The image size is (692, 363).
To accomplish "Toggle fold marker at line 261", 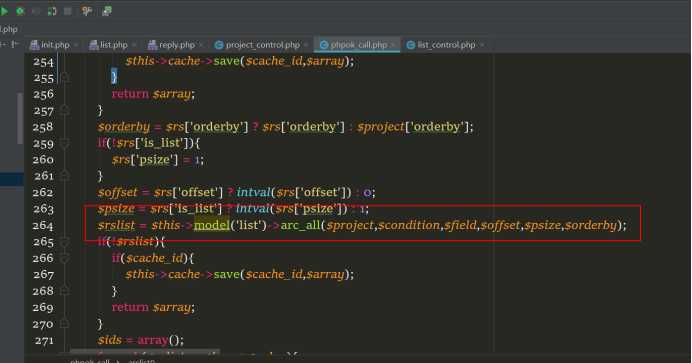I will pos(64,176).
